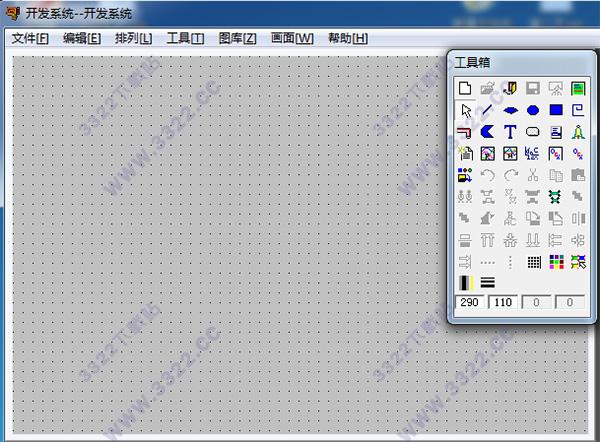Click the exit door icon in toolbox
The image size is (600, 442).
(x=510, y=88)
